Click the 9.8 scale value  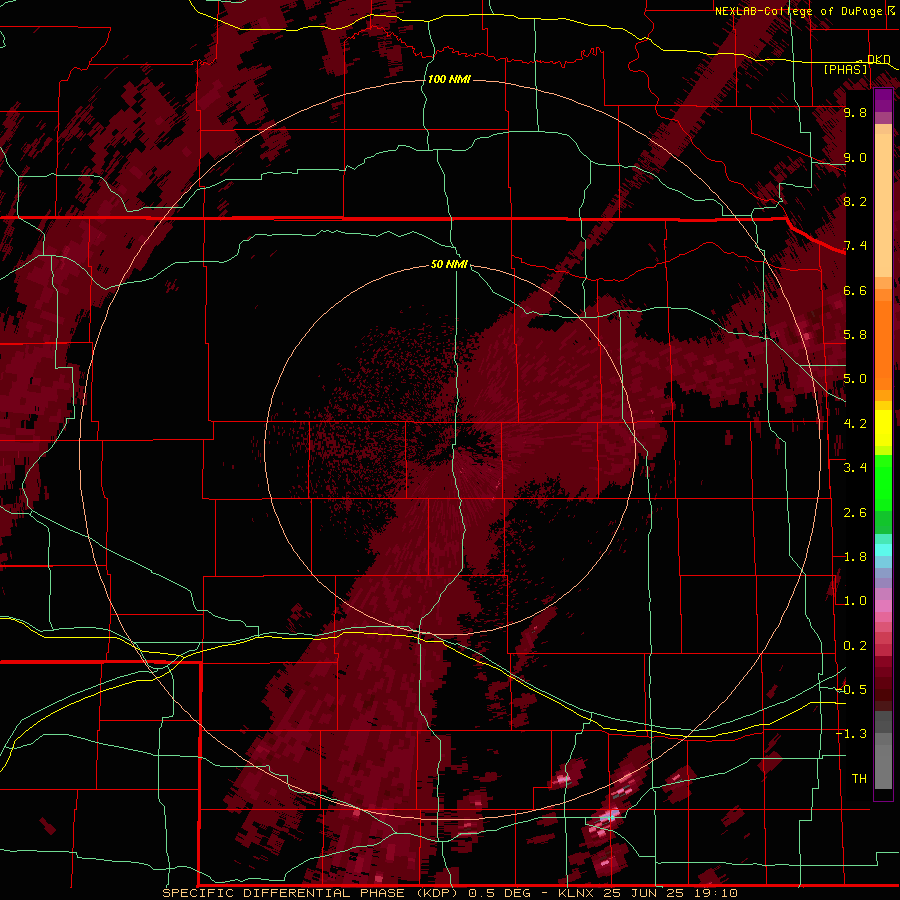855,112
